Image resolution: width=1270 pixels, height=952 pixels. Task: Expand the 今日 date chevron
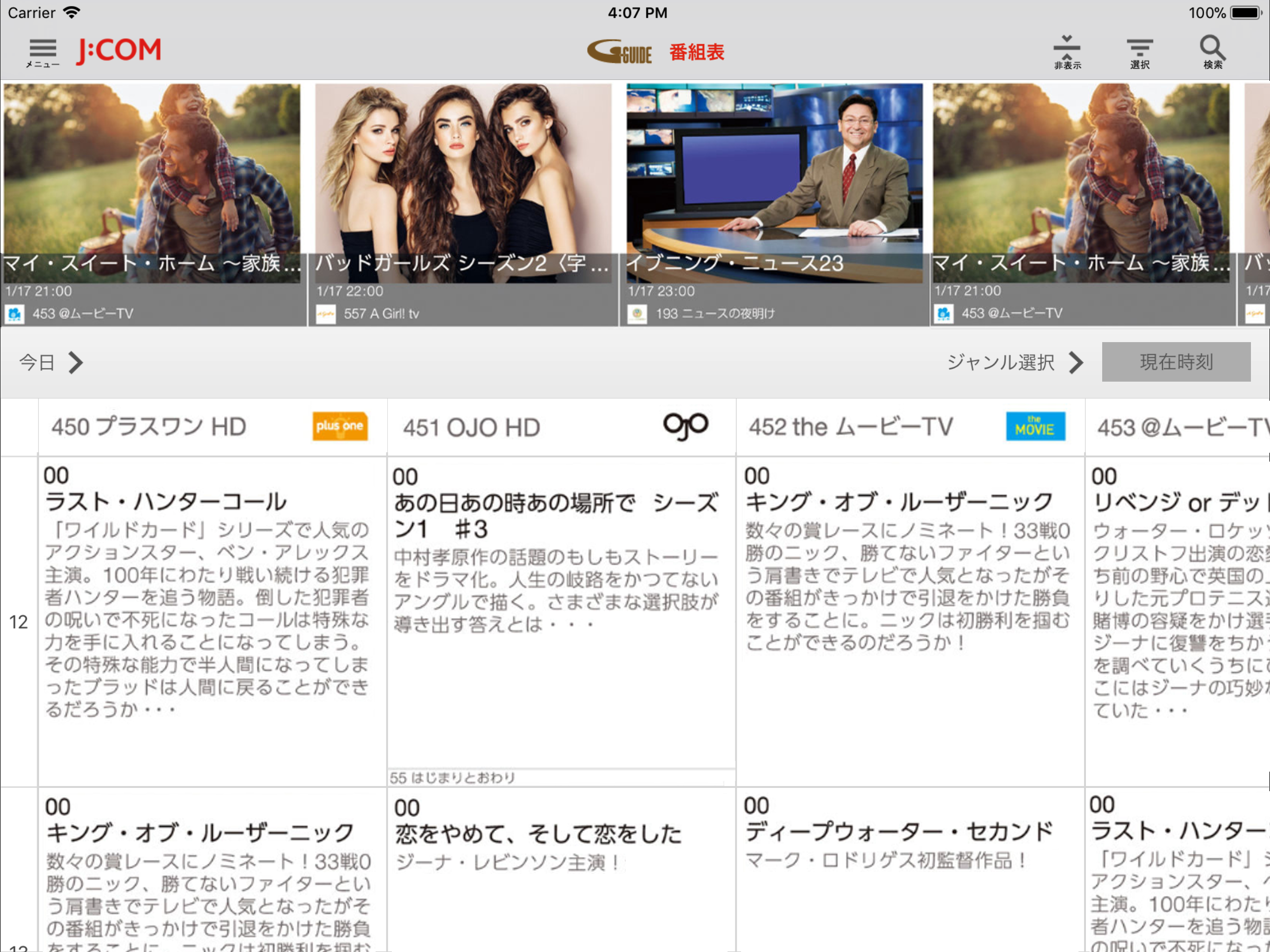point(75,362)
